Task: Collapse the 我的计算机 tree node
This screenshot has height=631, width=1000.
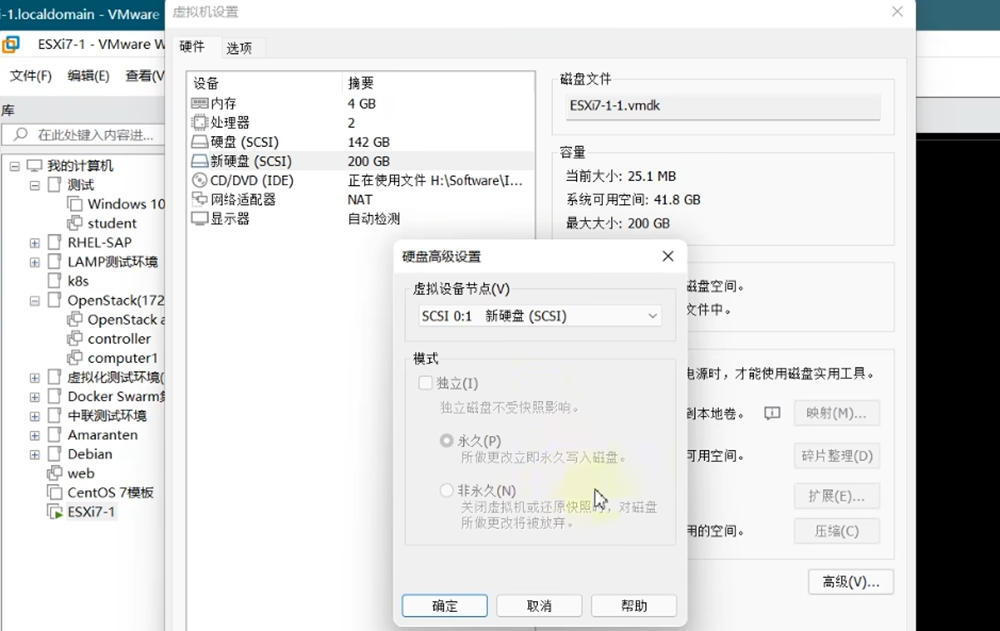Action: 15,167
